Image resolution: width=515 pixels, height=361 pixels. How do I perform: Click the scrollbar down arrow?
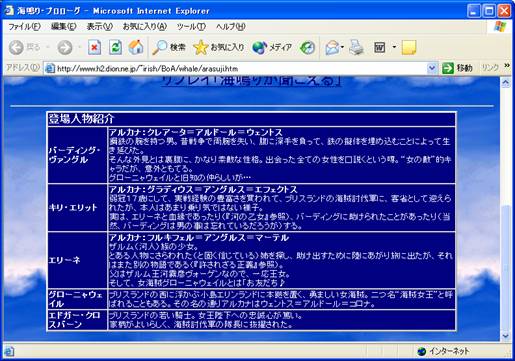click(x=506, y=336)
